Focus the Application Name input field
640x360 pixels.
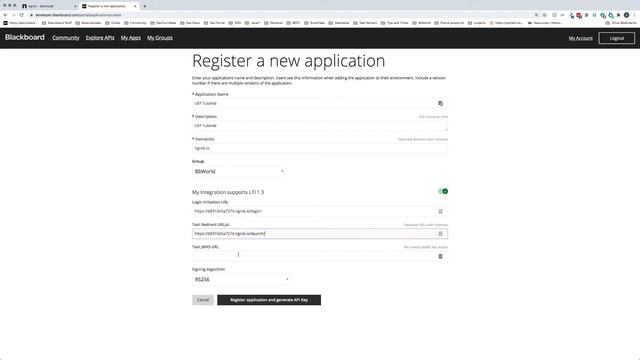[320, 103]
